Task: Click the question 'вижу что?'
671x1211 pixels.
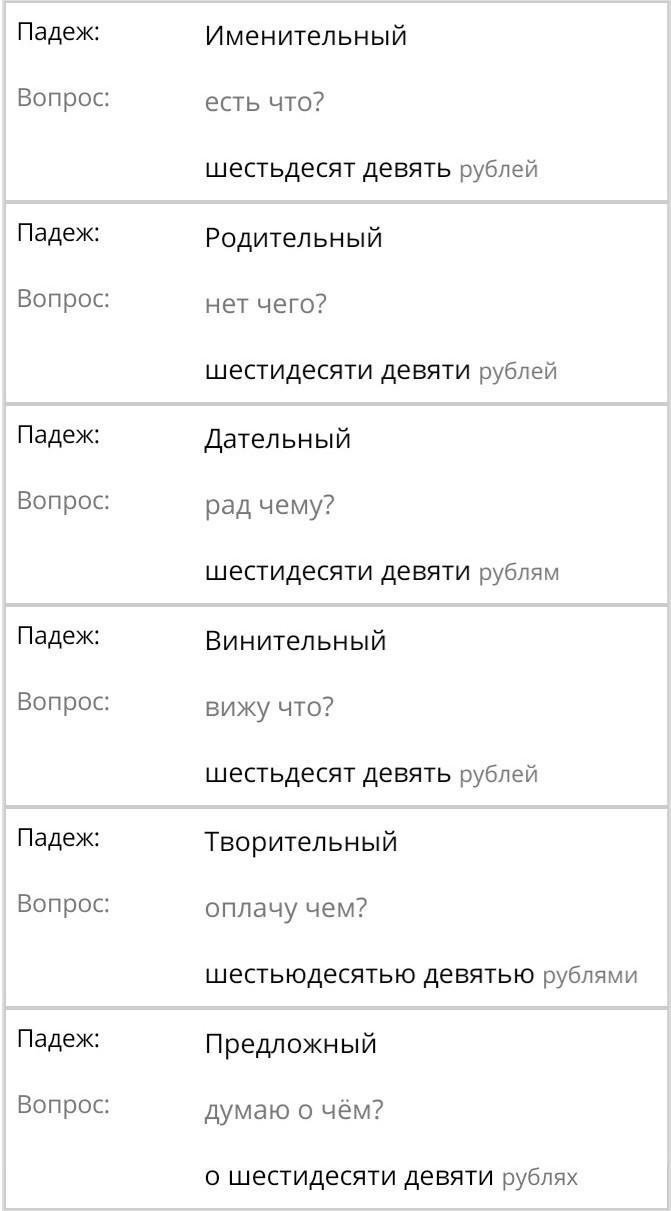Action: pos(269,708)
